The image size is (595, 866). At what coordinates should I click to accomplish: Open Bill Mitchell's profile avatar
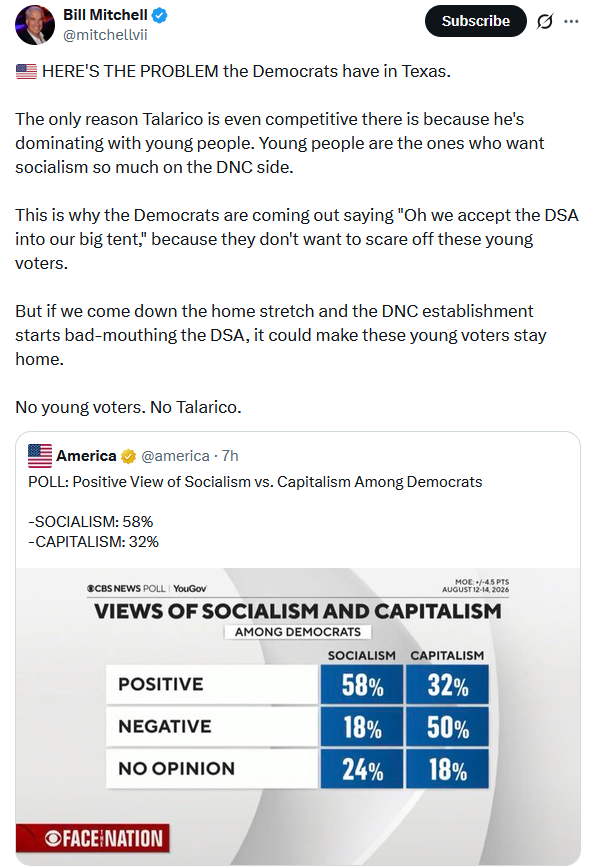35,24
